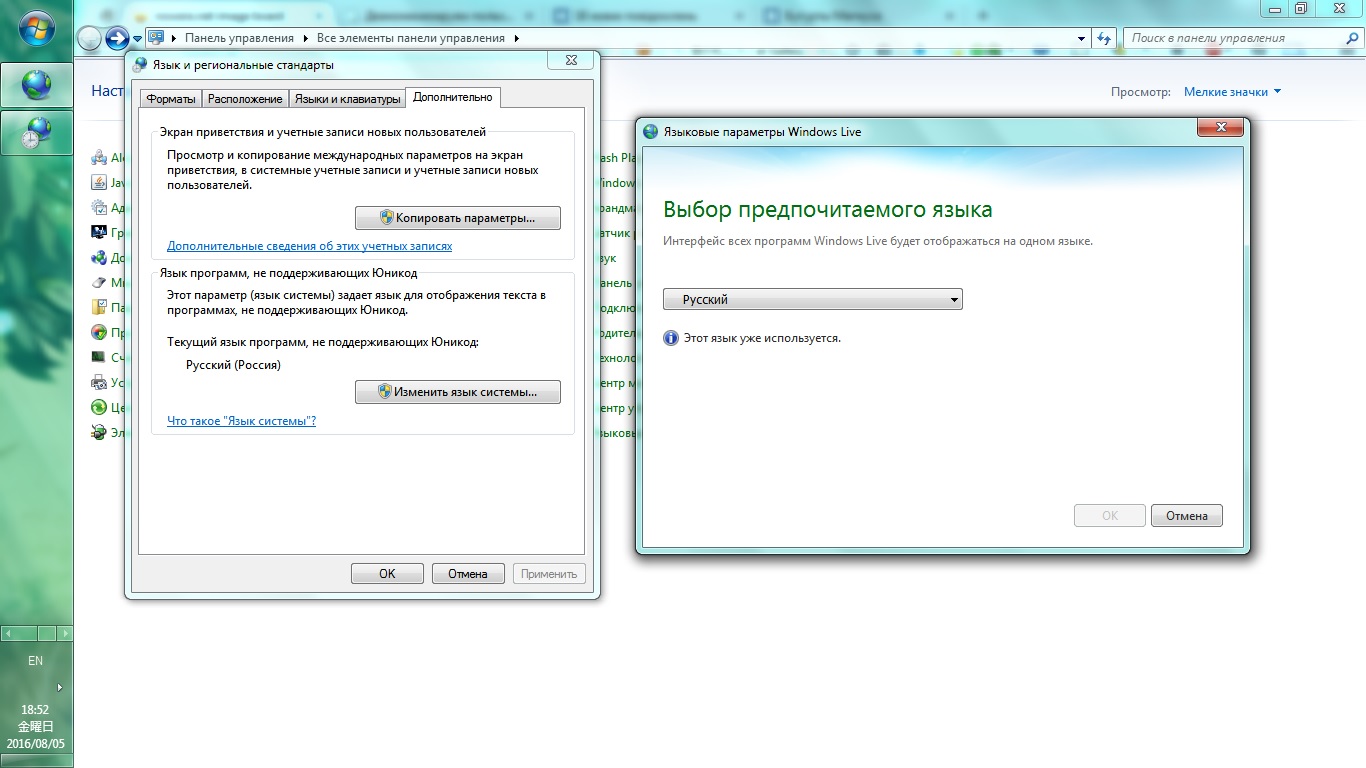The height and width of the screenshot is (768, 1366).
Task: Open the Русский language combo box
Action: pos(813,299)
